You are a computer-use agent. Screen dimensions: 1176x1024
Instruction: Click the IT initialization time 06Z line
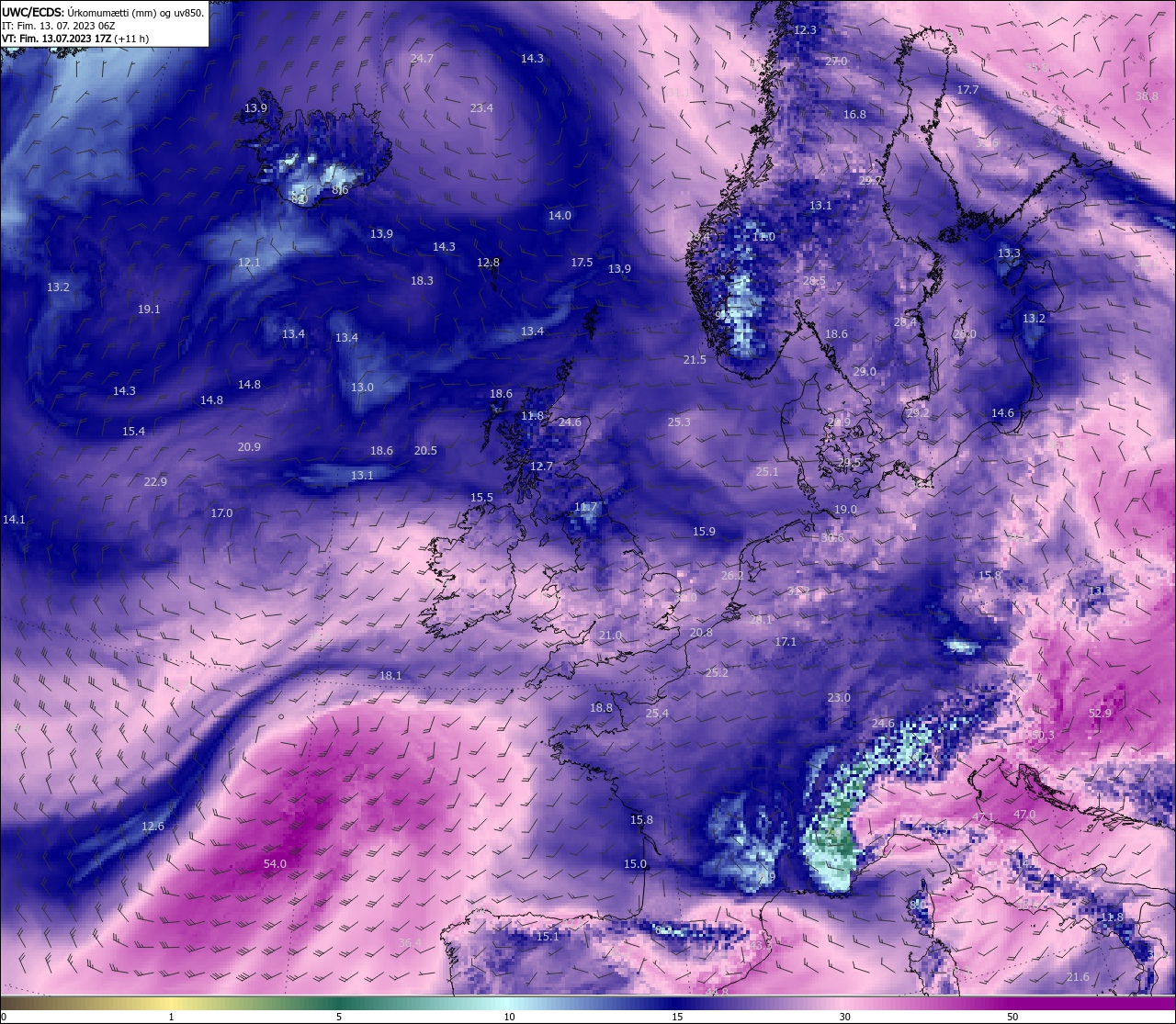click(58, 26)
